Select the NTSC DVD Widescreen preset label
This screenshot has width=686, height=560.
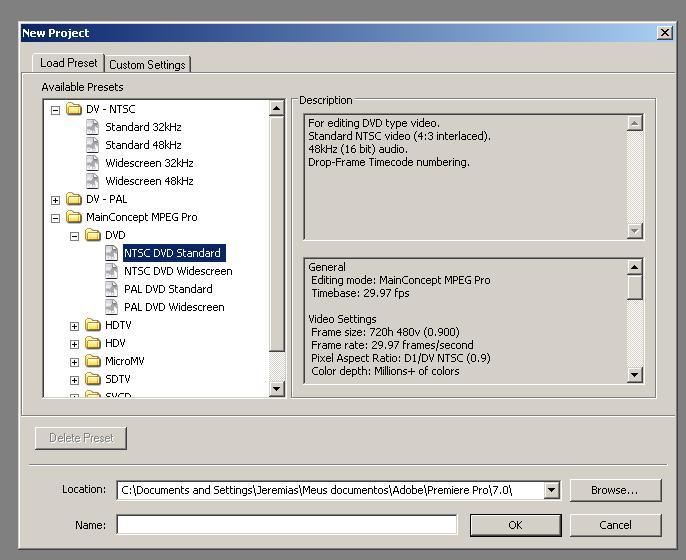178,271
